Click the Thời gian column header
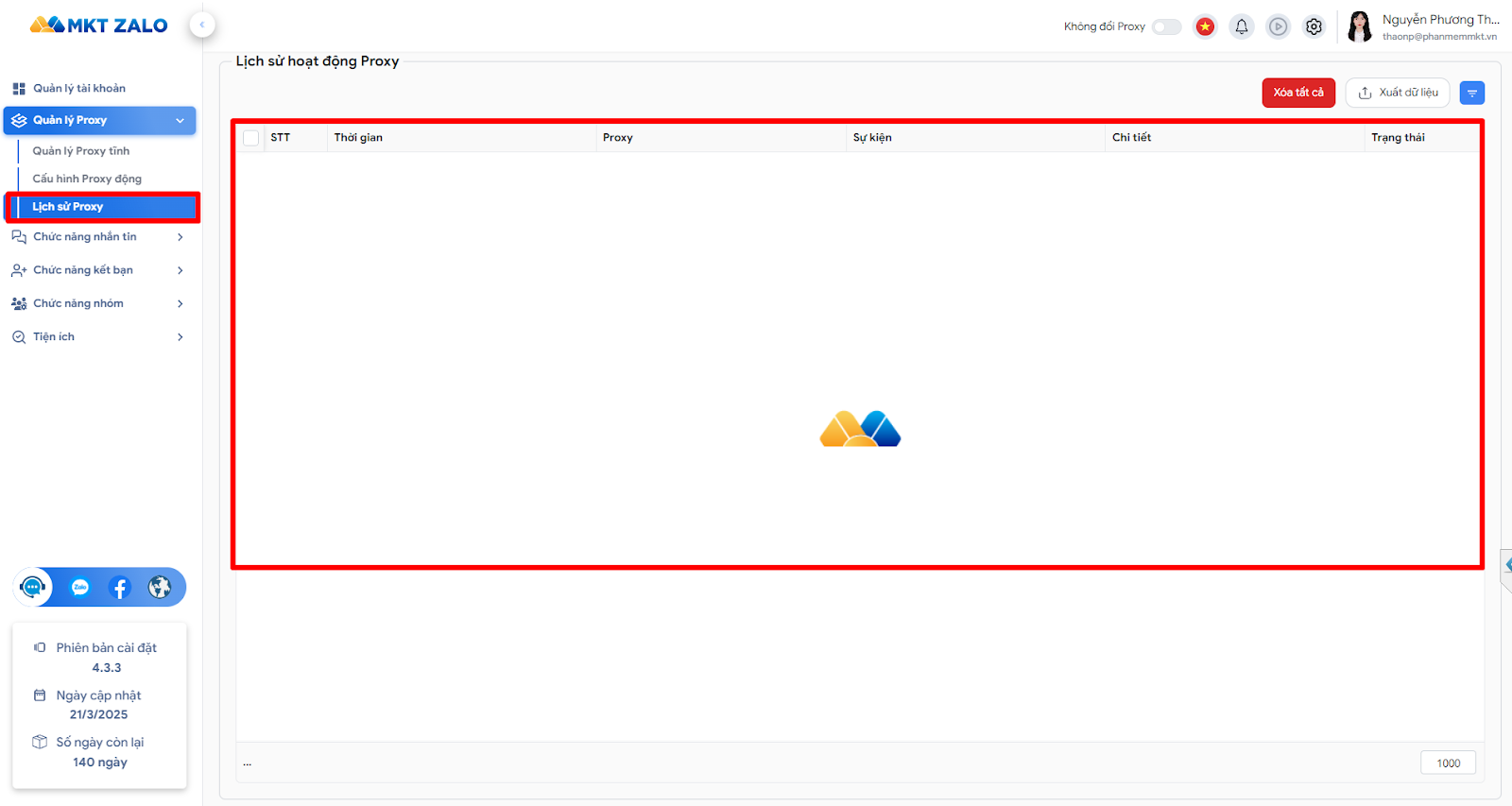This screenshot has height=806, width=1512. click(x=358, y=138)
